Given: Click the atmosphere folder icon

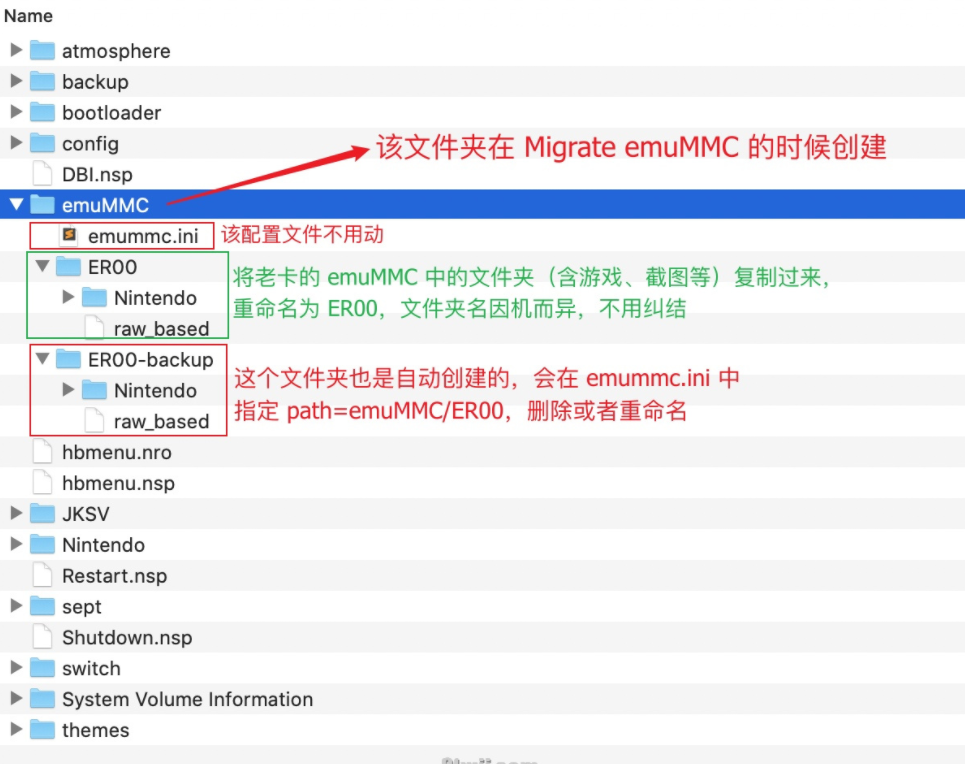Looking at the screenshot, I should click(x=42, y=50).
